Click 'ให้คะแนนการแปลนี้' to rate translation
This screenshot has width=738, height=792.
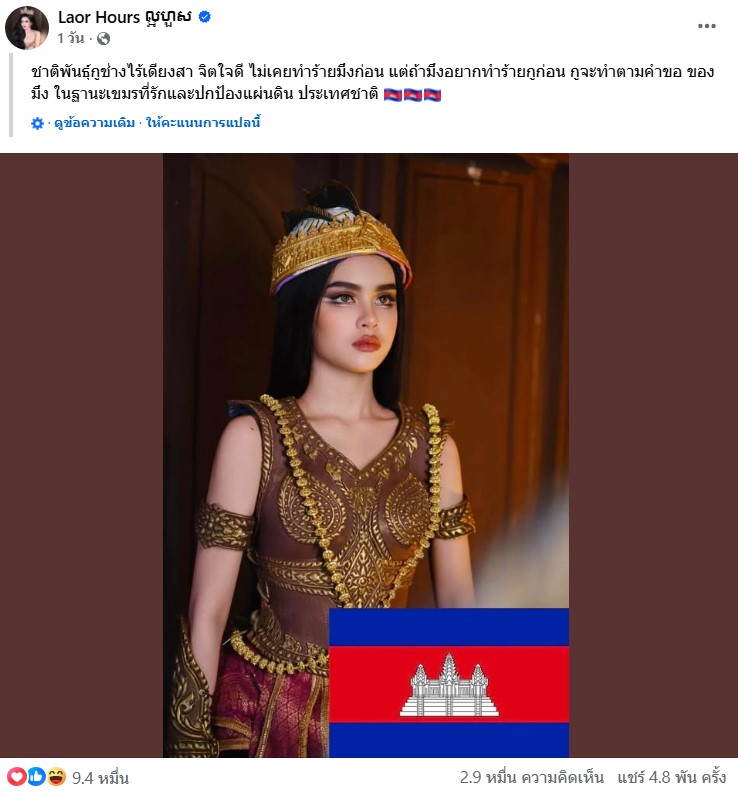(x=203, y=123)
